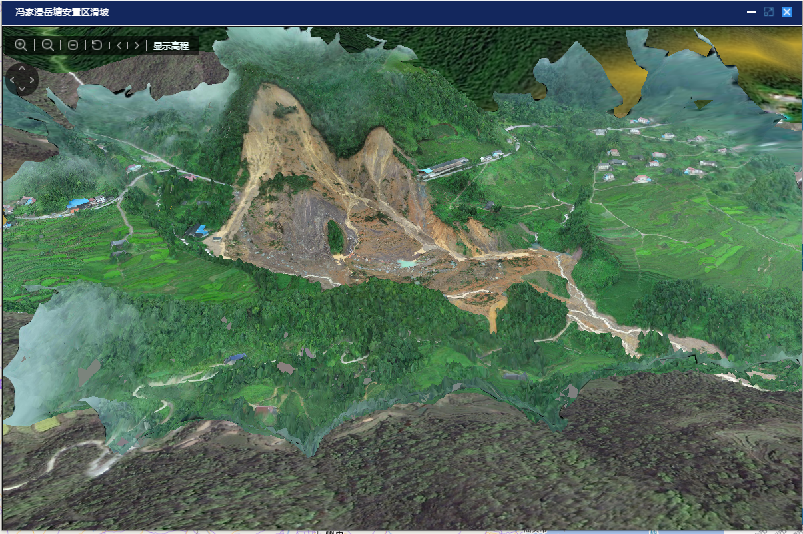Image resolution: width=803 pixels, height=534 pixels.
Task: Pan the map down with compass arrow
Action: coord(22,89)
